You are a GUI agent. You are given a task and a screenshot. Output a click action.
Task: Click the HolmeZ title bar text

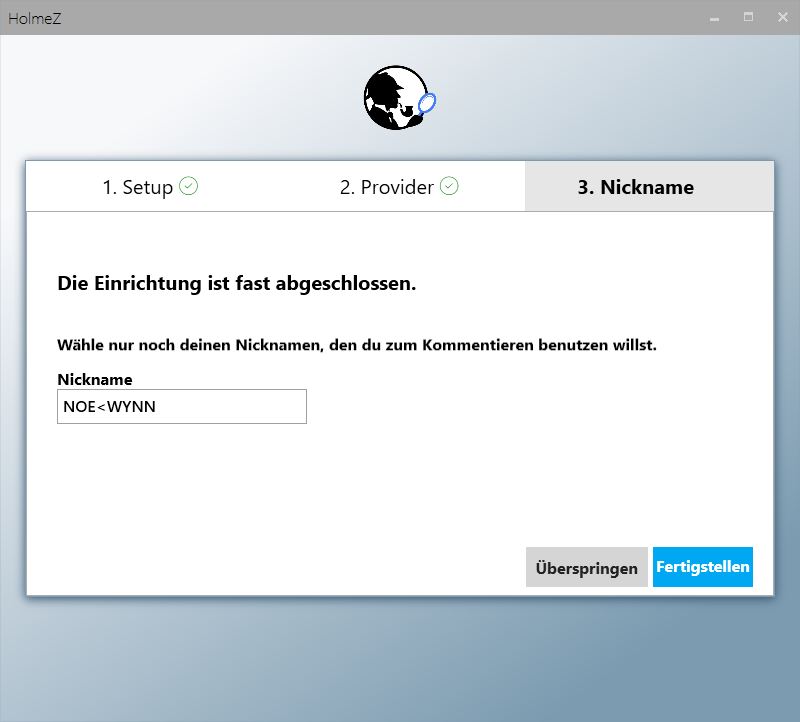35,19
